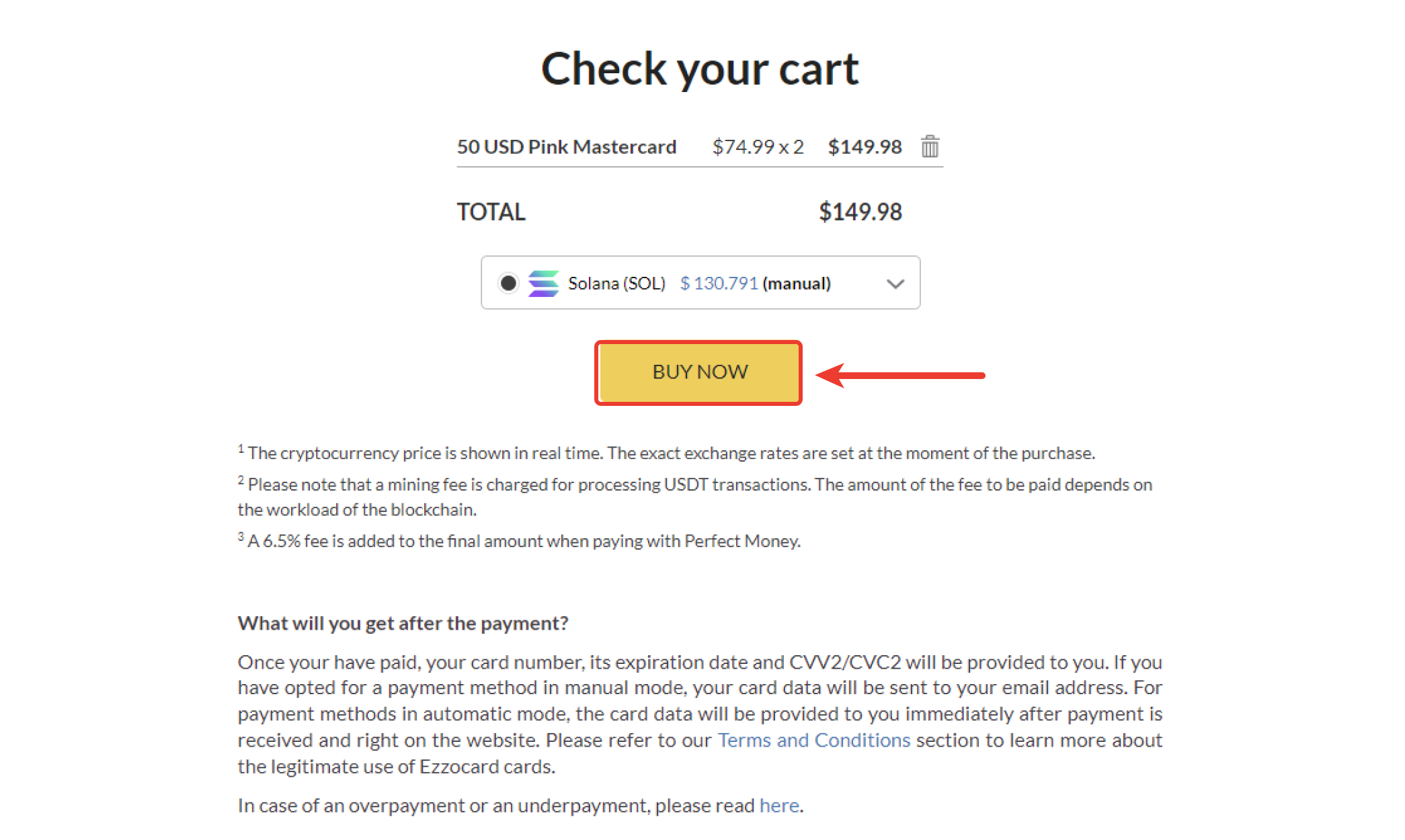This screenshot has width=1405, height=840.
Task: Click the bold total amount $149.98
Action: tap(860, 212)
